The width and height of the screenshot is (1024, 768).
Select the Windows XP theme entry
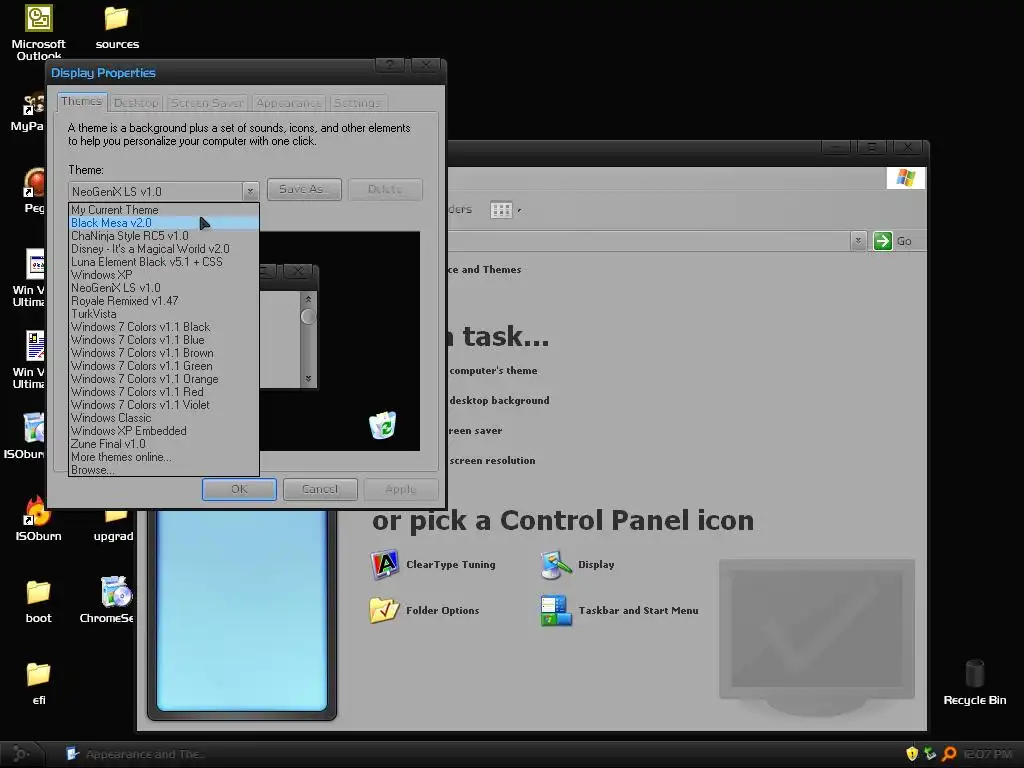click(x=164, y=275)
